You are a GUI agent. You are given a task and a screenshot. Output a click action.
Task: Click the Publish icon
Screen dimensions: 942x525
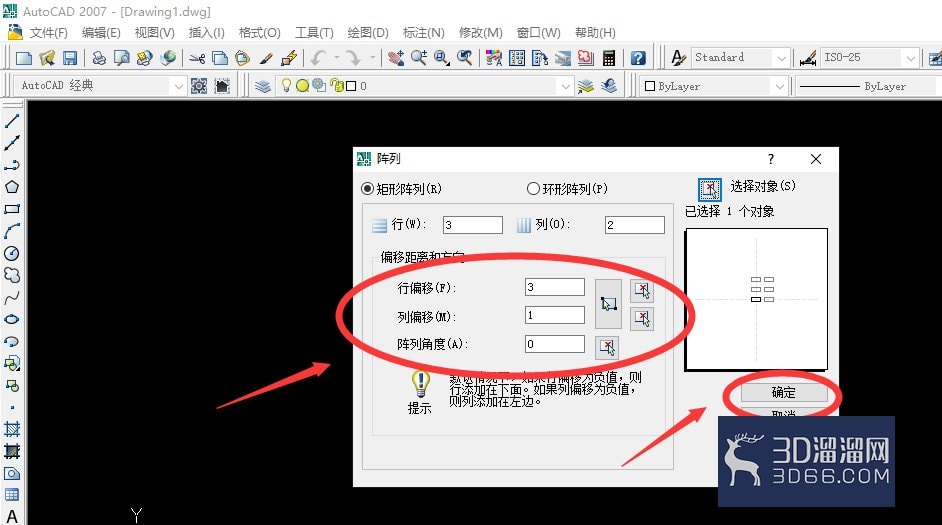pyautogui.click(x=145, y=58)
